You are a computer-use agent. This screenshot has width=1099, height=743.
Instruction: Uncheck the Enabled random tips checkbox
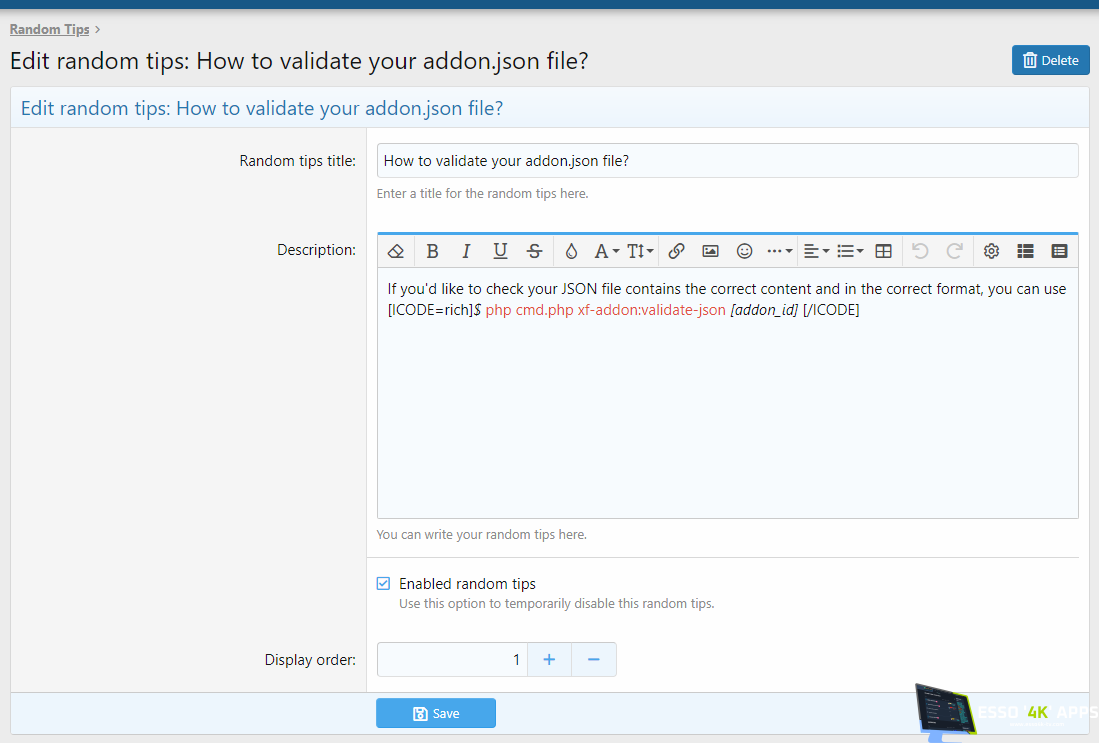[383, 583]
